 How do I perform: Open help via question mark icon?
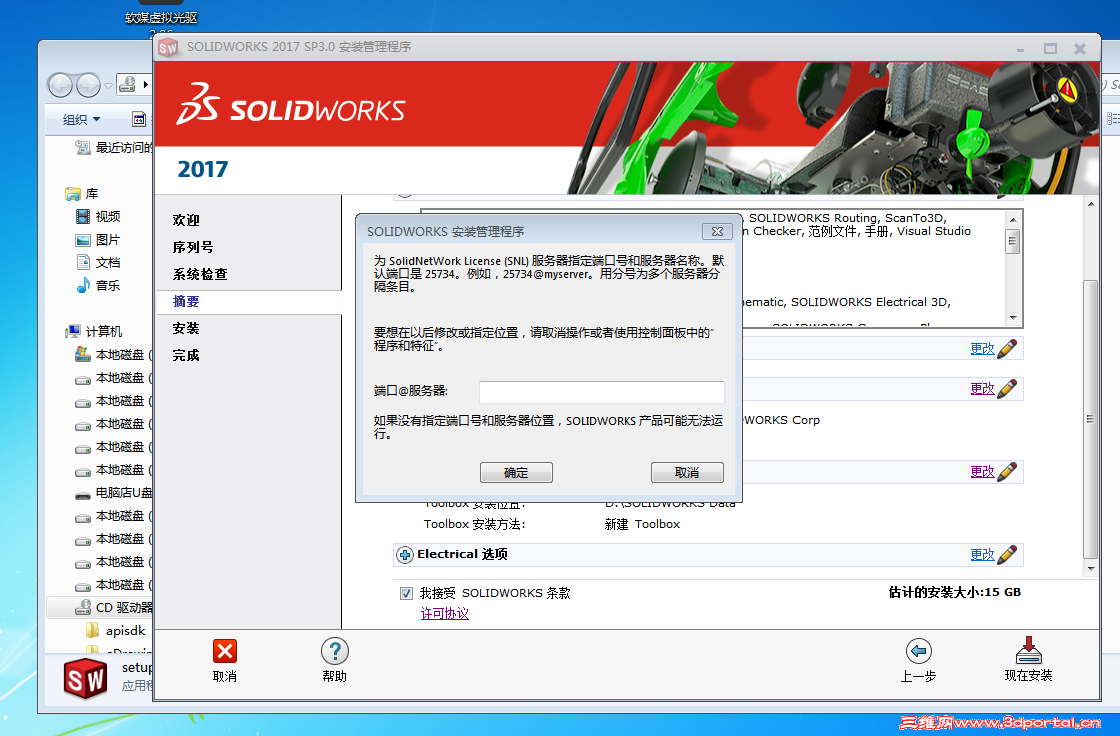[x=334, y=651]
